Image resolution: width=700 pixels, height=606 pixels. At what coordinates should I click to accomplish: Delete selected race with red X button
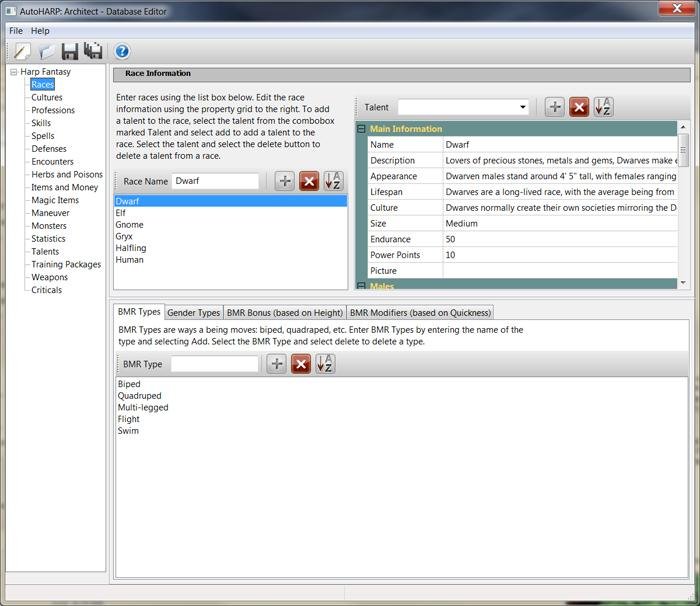point(309,181)
